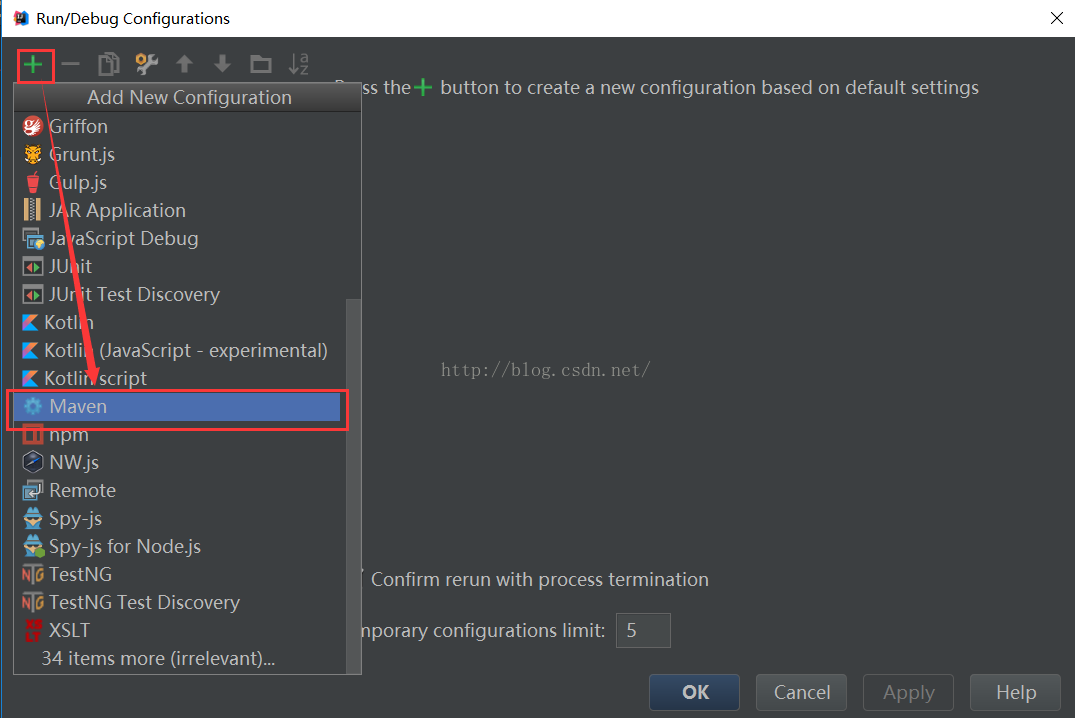
Task: Pick the TestNG configuration type
Action: (80, 575)
